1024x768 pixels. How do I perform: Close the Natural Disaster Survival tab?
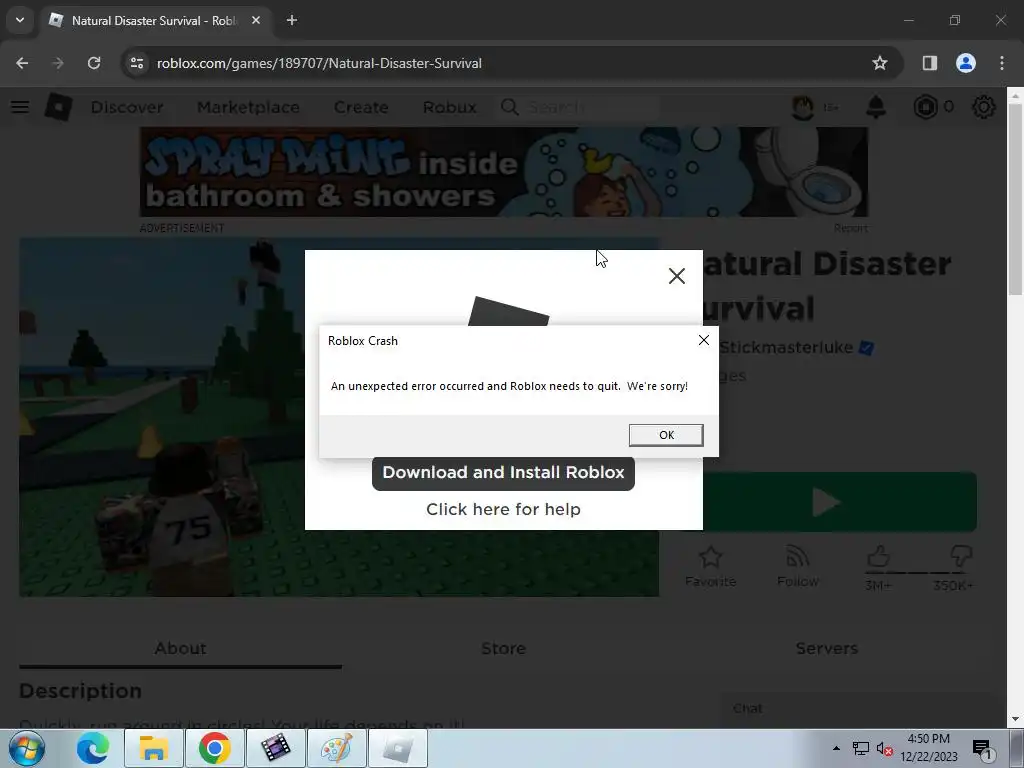(x=256, y=20)
